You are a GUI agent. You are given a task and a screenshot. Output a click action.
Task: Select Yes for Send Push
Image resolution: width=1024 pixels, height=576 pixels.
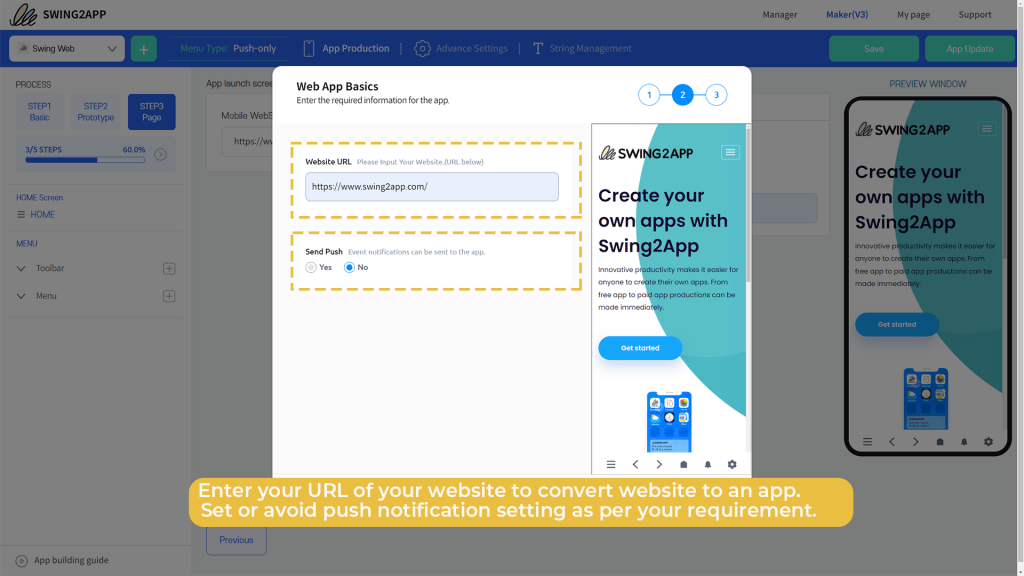(311, 267)
